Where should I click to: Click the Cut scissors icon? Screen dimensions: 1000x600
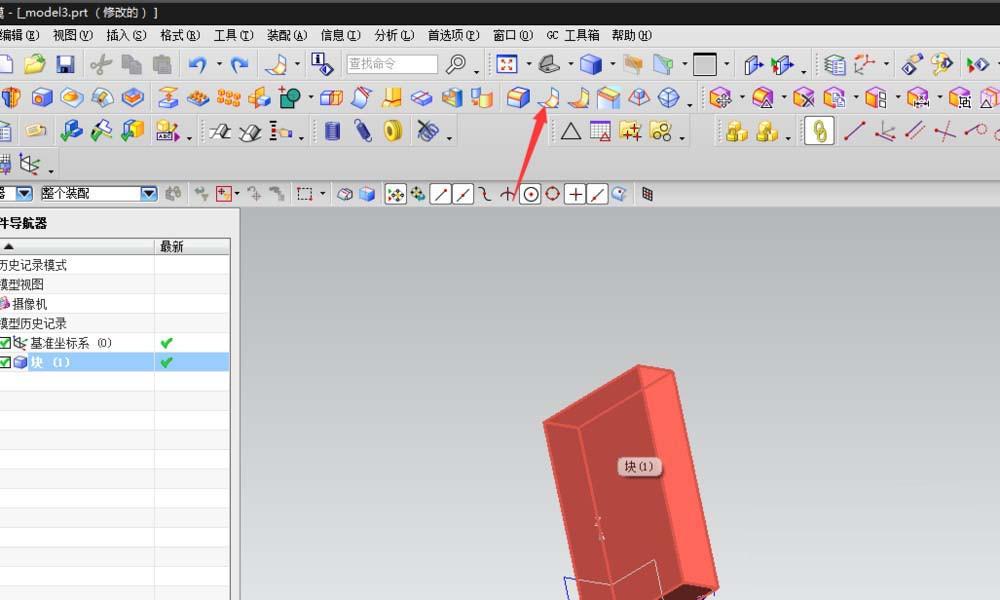click(100, 65)
